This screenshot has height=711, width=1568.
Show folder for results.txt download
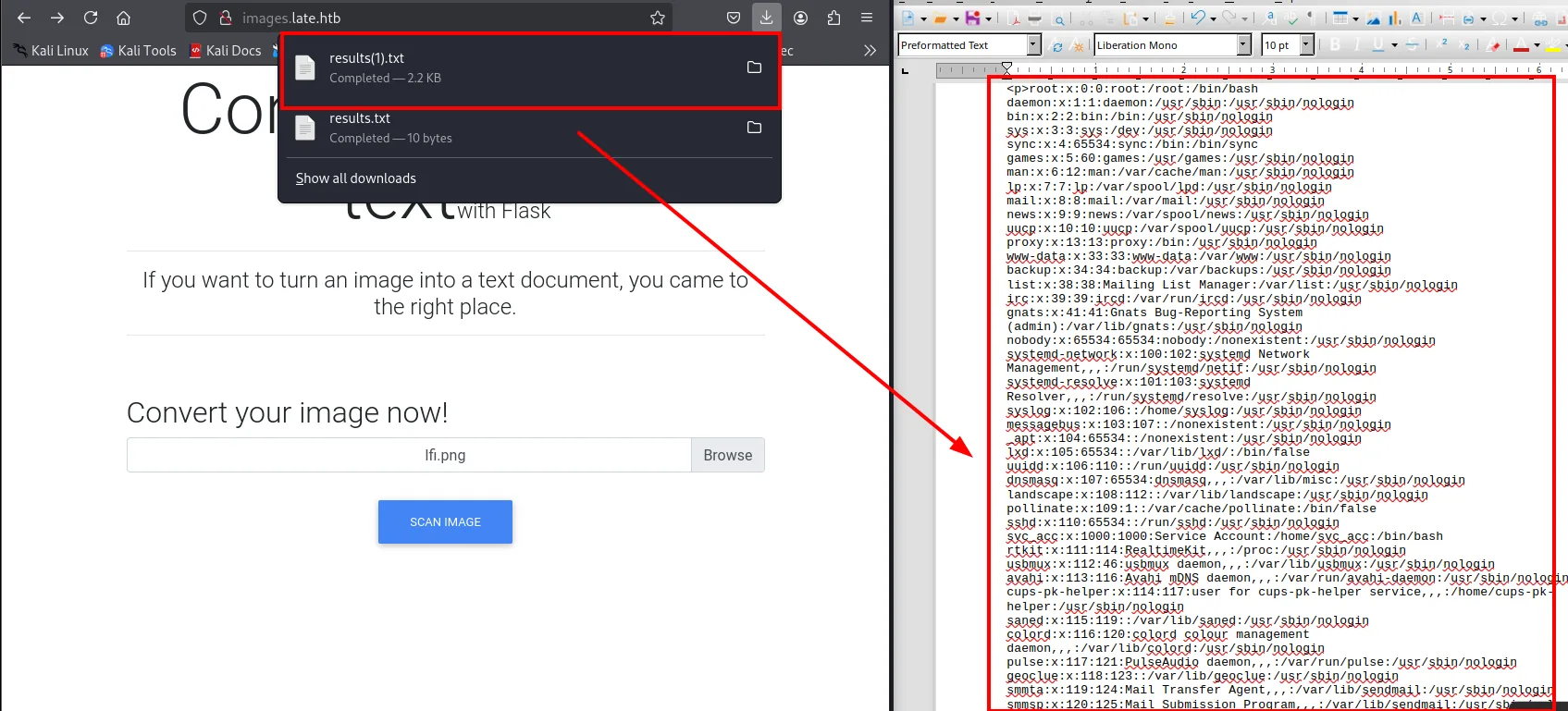coord(754,128)
